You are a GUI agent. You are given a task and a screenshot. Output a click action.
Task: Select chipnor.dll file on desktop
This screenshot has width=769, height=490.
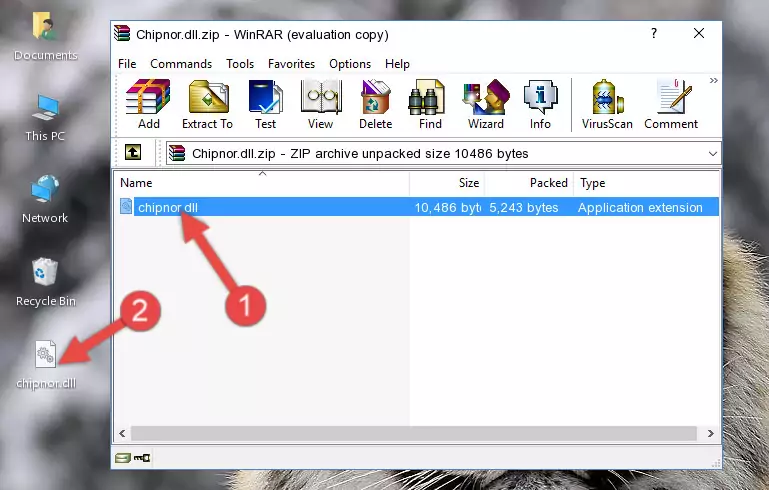46,365
